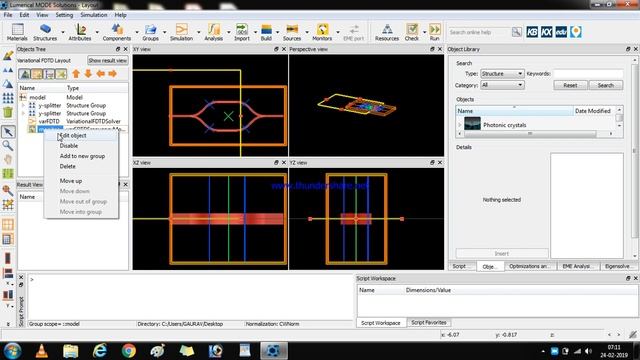Click the Attributes toolbar icon
640x360 pixels.
point(80,32)
